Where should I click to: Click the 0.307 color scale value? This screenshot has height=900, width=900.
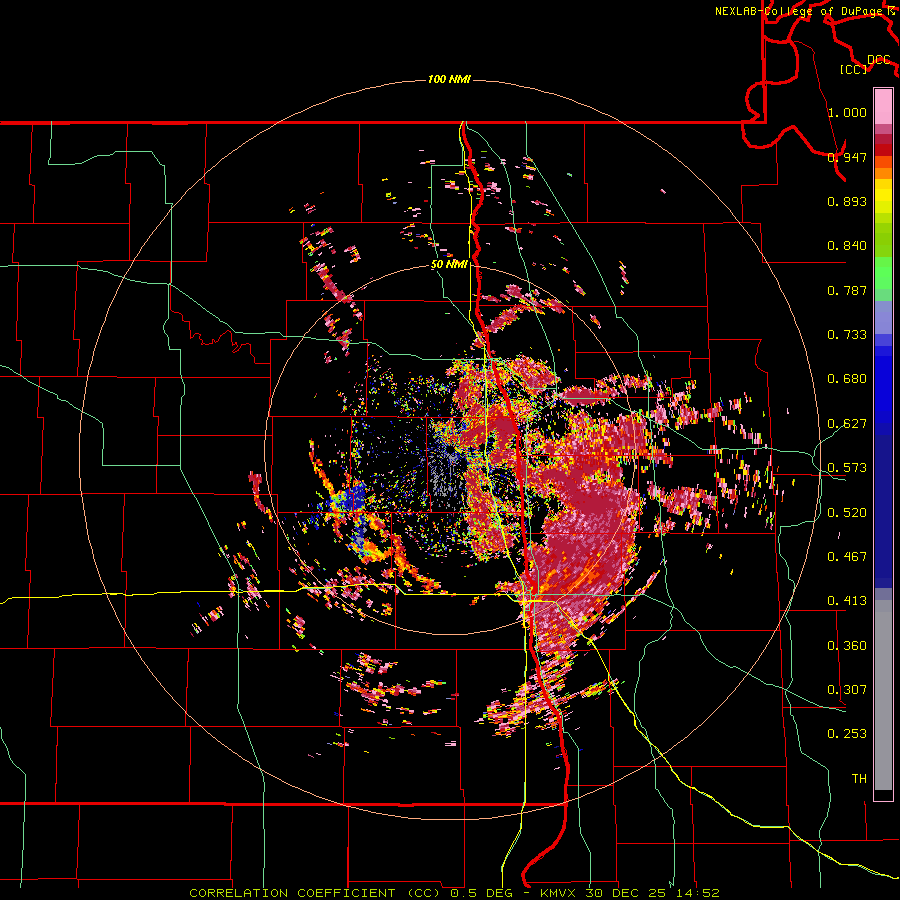pyautogui.click(x=847, y=690)
